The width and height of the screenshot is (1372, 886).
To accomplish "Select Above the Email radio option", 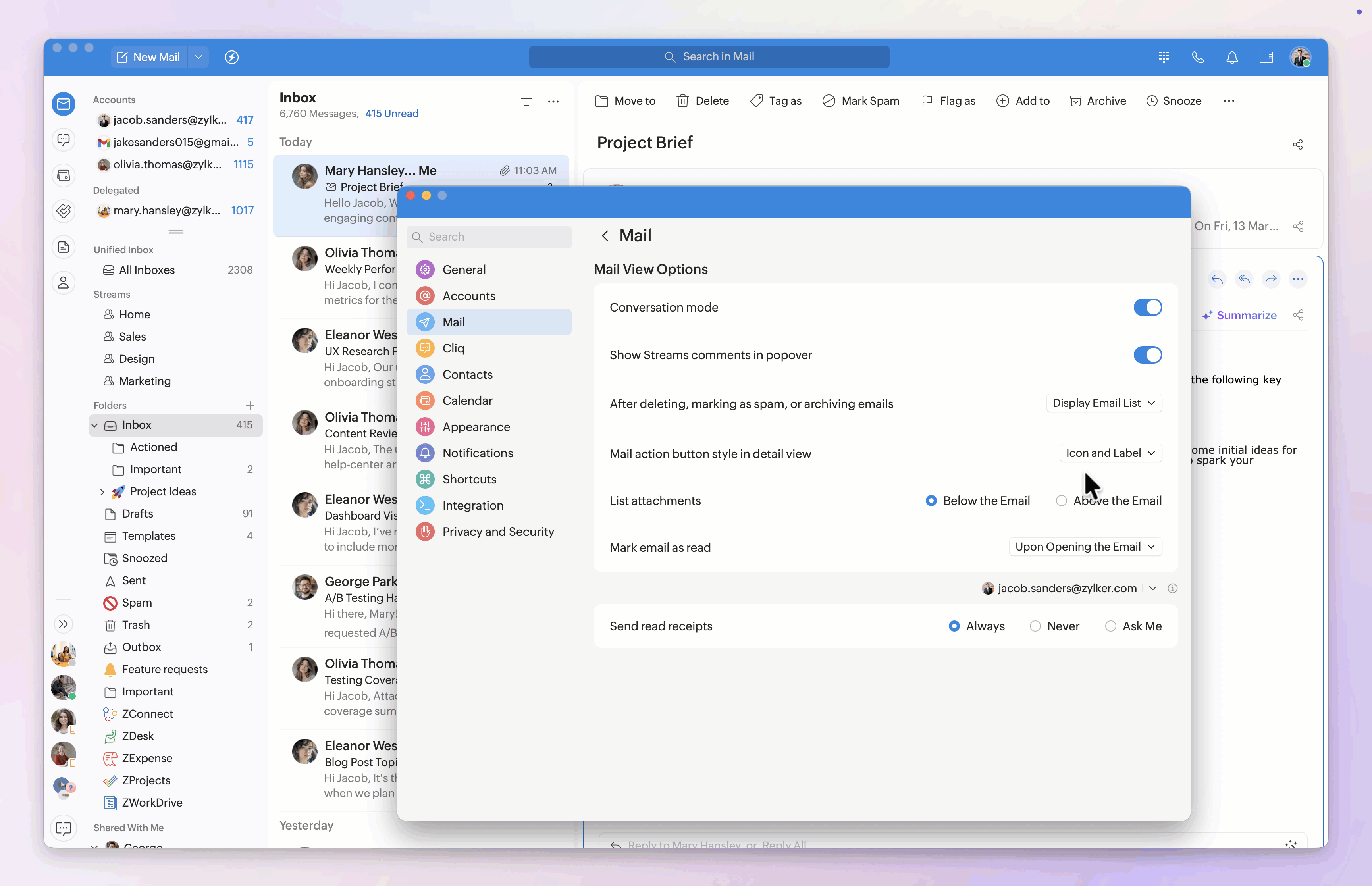I will point(1062,501).
